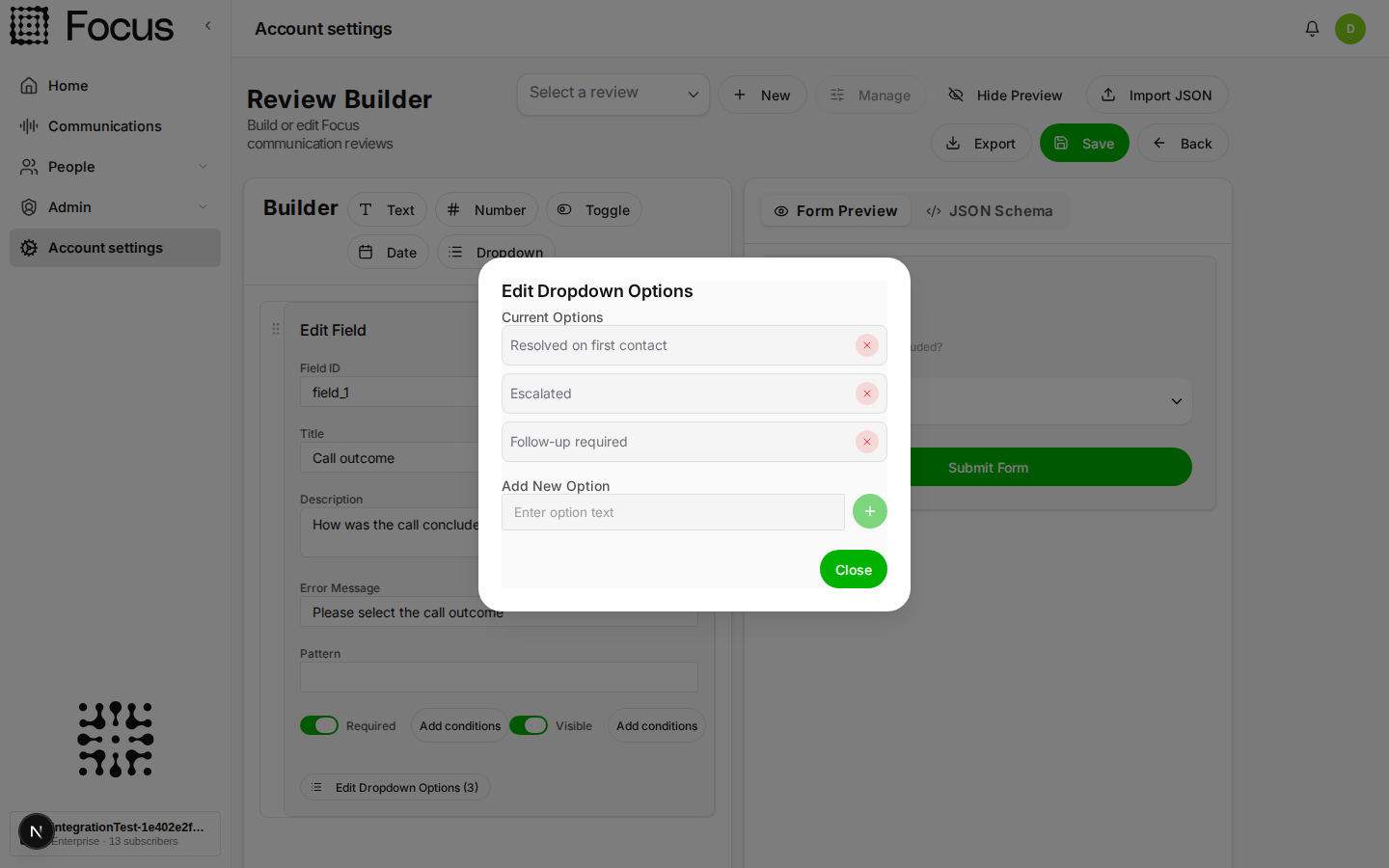Open the form preview dropdown chevron
The height and width of the screenshot is (868, 1389).
coord(1177,401)
